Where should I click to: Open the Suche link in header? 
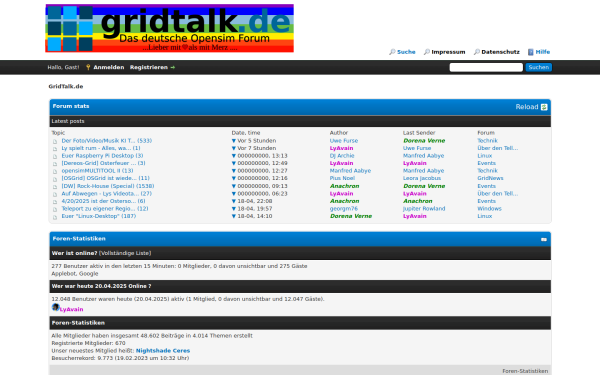point(406,52)
